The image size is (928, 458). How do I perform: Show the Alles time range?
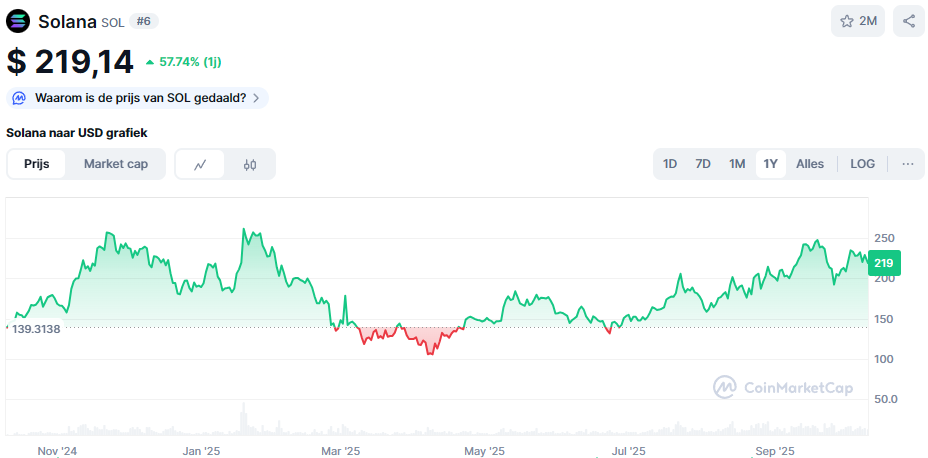[810, 164]
